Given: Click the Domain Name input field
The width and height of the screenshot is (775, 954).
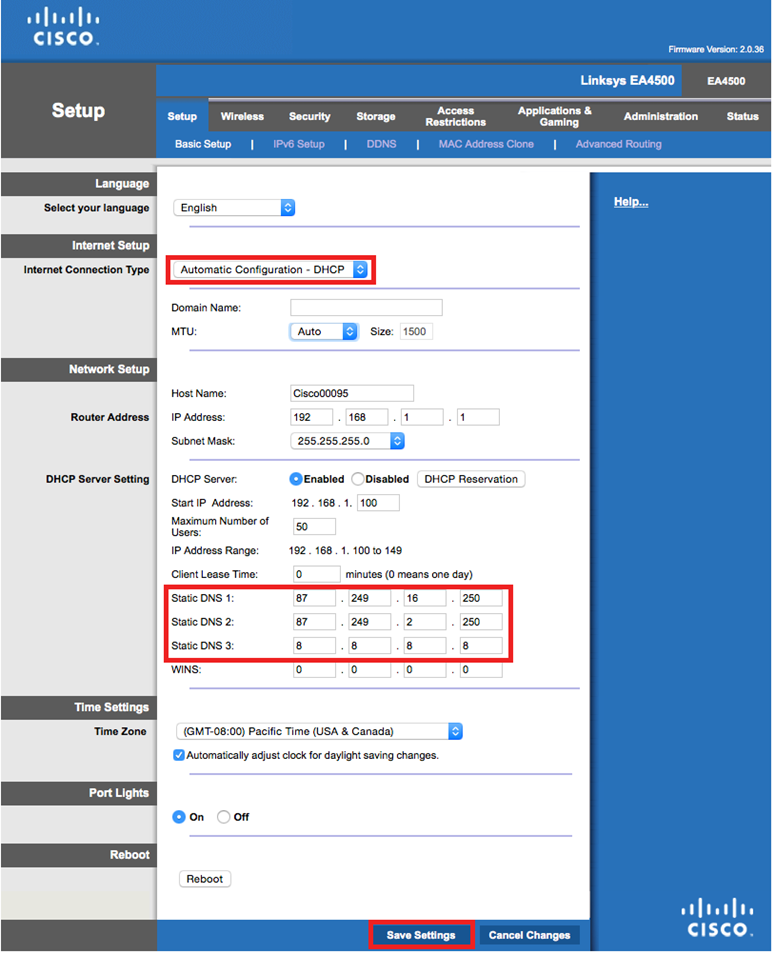Looking at the screenshot, I should (367, 308).
